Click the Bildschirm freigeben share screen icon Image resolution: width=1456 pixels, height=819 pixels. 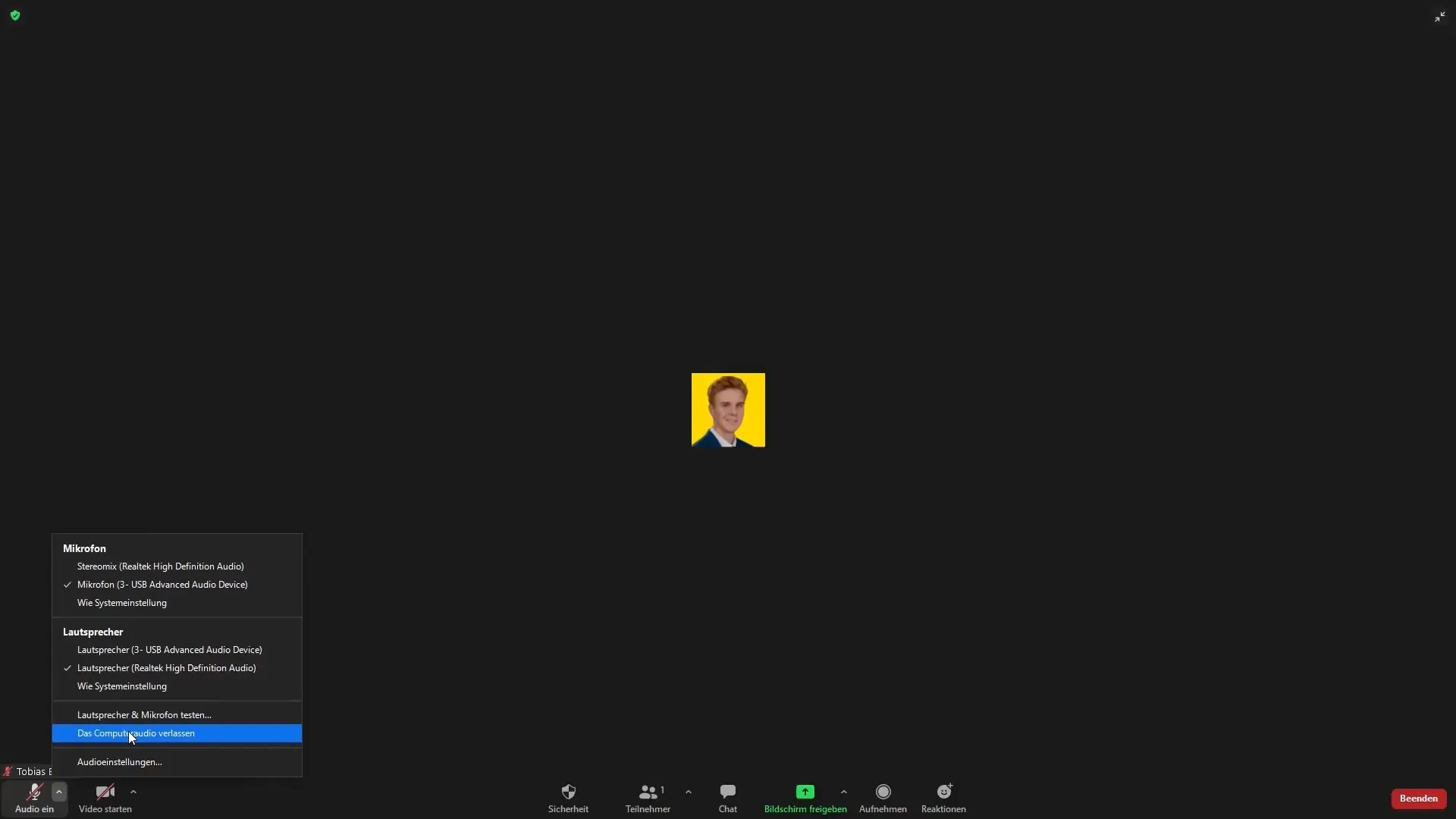pyautogui.click(x=805, y=791)
